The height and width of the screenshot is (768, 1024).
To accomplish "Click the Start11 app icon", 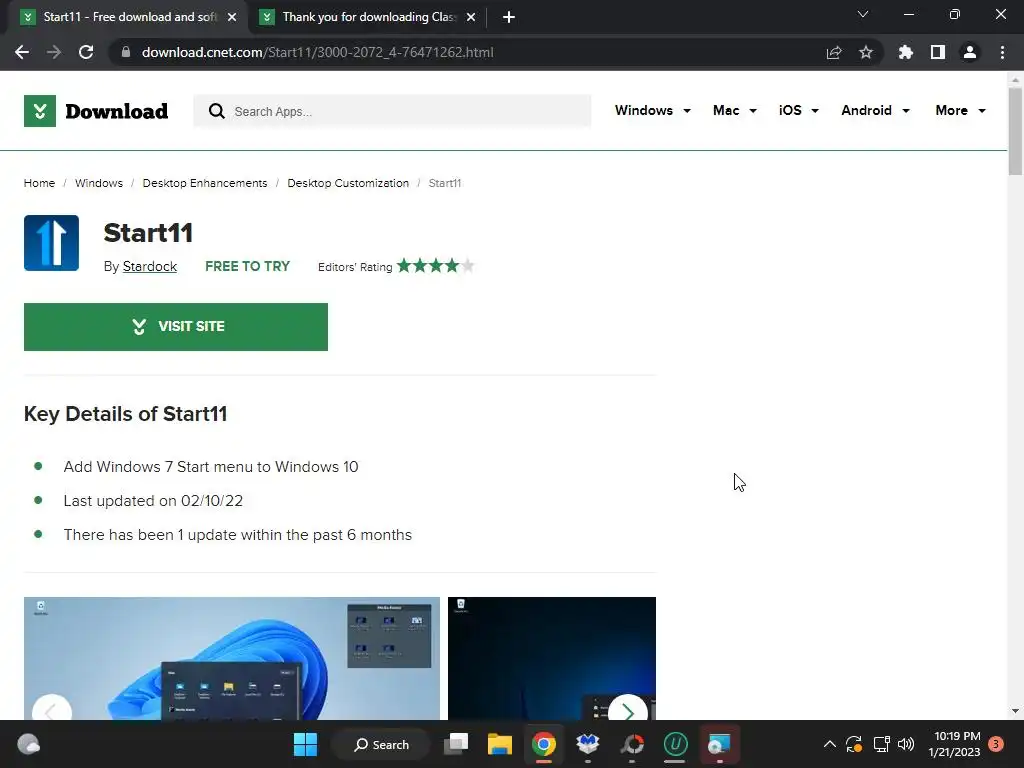I will pyautogui.click(x=52, y=243).
